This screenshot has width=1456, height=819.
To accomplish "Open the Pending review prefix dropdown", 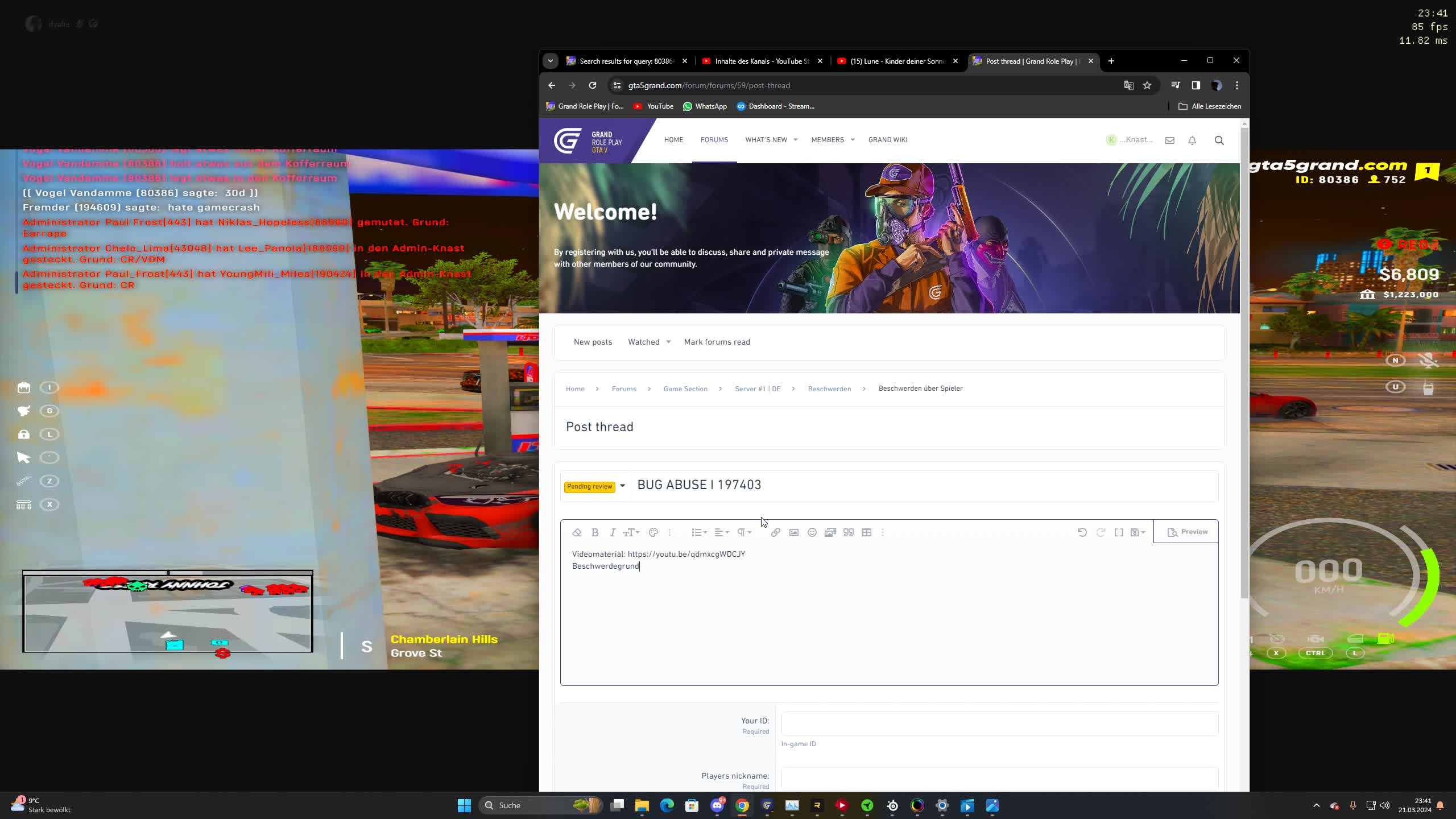I will 595,486.
